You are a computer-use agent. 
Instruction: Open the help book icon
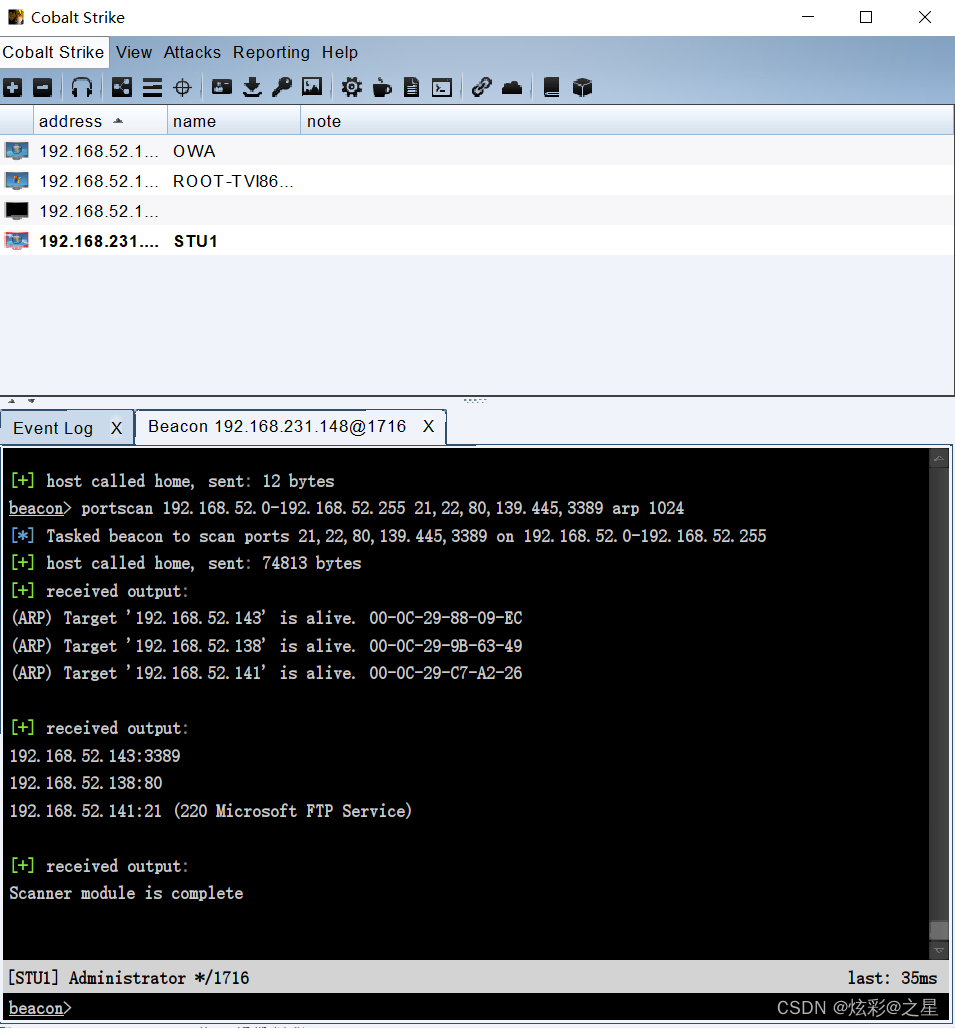click(552, 87)
